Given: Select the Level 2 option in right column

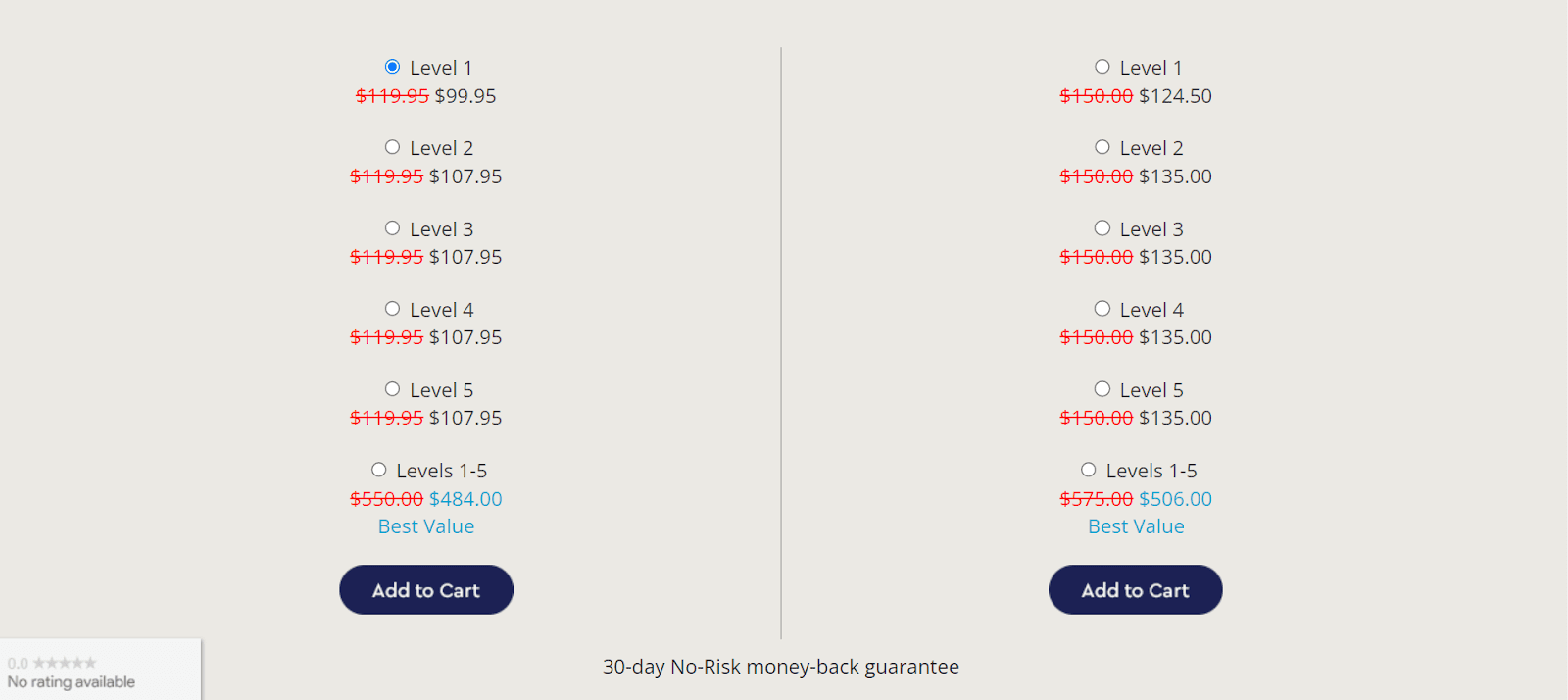Looking at the screenshot, I should tap(1102, 146).
